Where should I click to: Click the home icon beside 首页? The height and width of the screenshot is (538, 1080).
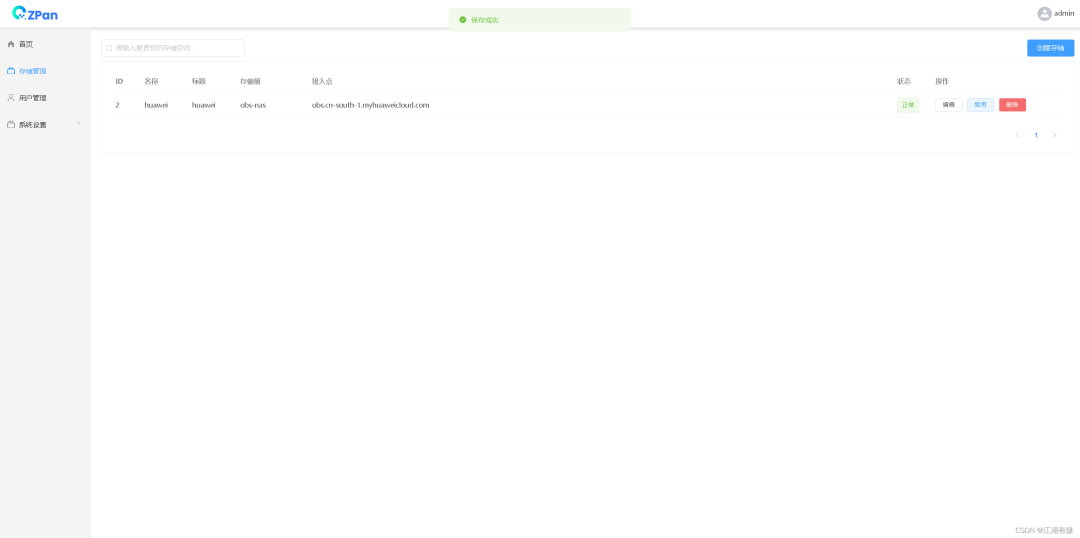11,44
